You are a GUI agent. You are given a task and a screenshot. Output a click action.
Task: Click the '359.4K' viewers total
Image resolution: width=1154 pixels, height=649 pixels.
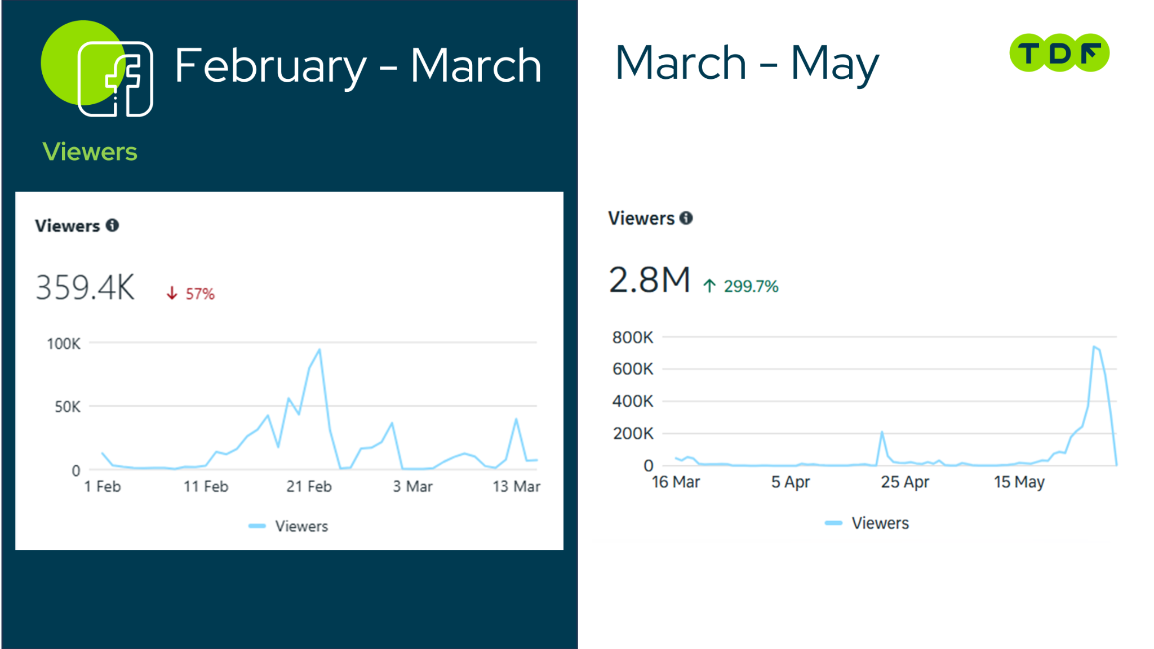[x=85, y=288]
